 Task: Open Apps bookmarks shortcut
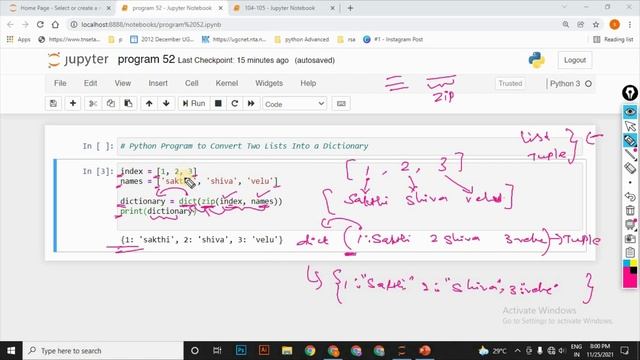(19, 40)
